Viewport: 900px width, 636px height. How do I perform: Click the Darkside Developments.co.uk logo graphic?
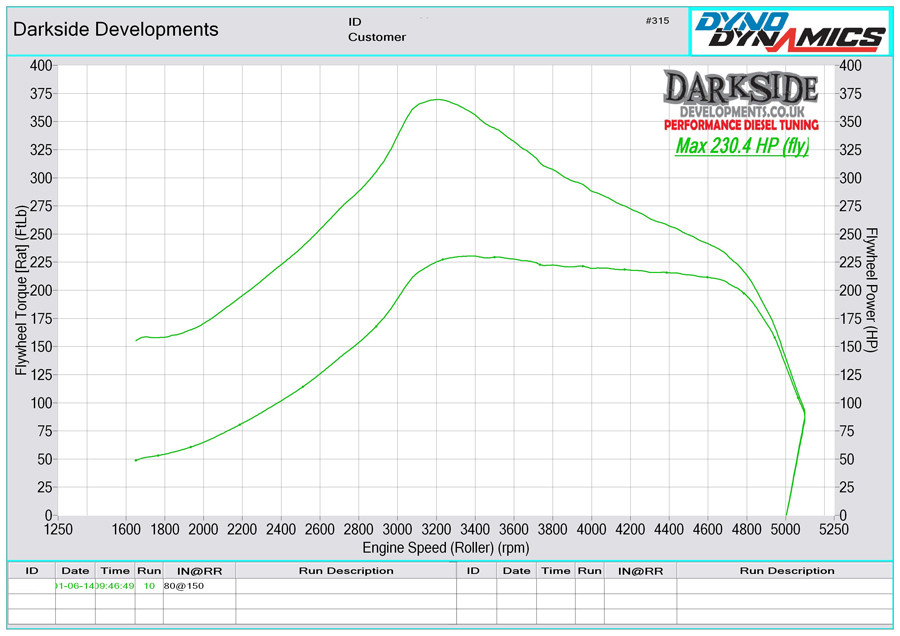741,101
